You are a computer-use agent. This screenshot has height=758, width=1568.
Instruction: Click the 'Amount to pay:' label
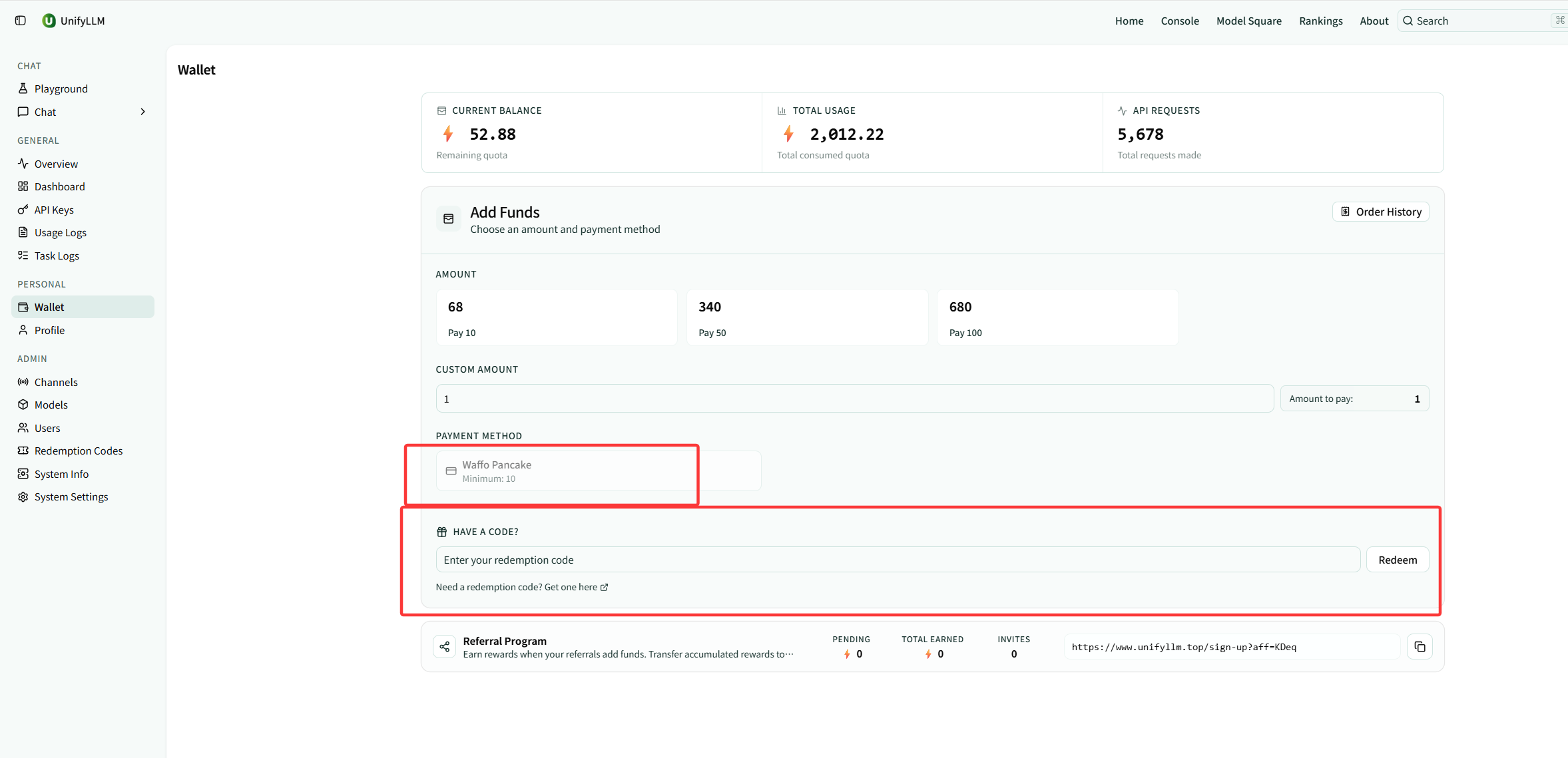pos(1321,399)
